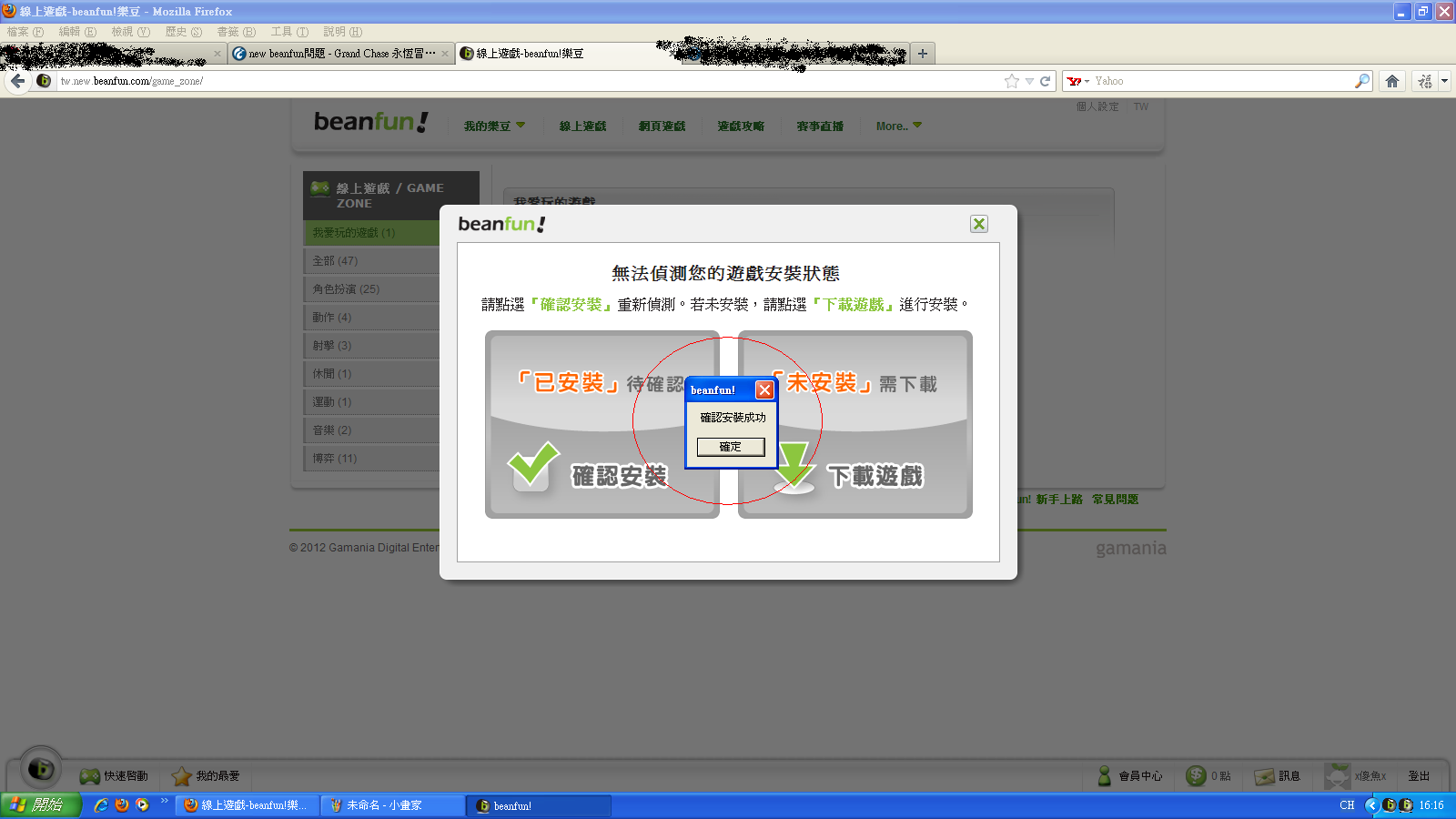
Task: Close the green X on install status dialog
Action: point(979,224)
